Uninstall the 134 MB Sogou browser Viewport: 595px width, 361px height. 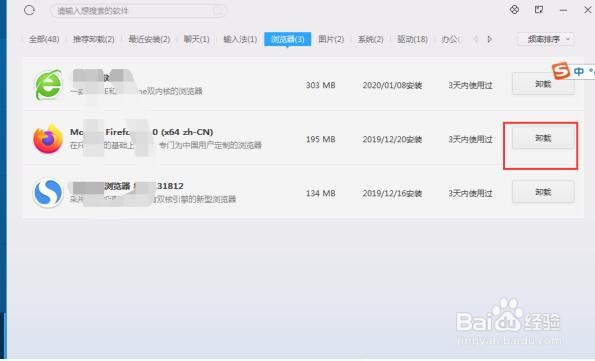543,192
